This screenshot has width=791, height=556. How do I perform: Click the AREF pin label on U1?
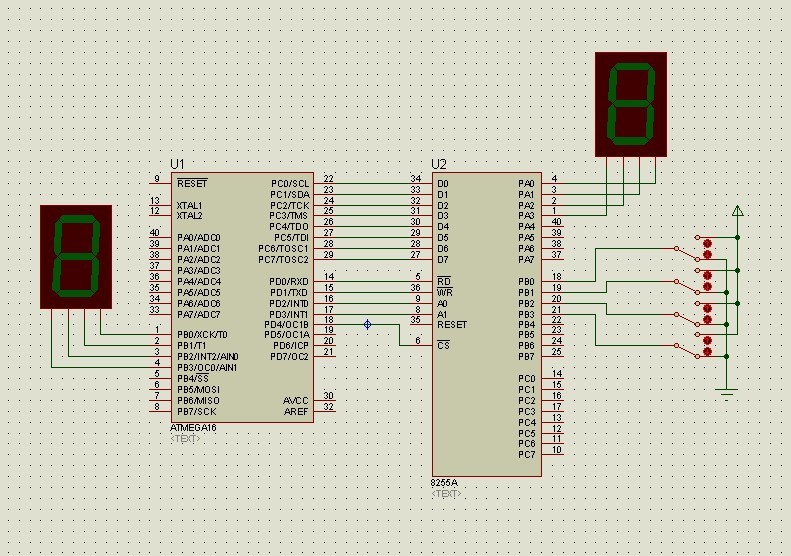pyautogui.click(x=295, y=411)
